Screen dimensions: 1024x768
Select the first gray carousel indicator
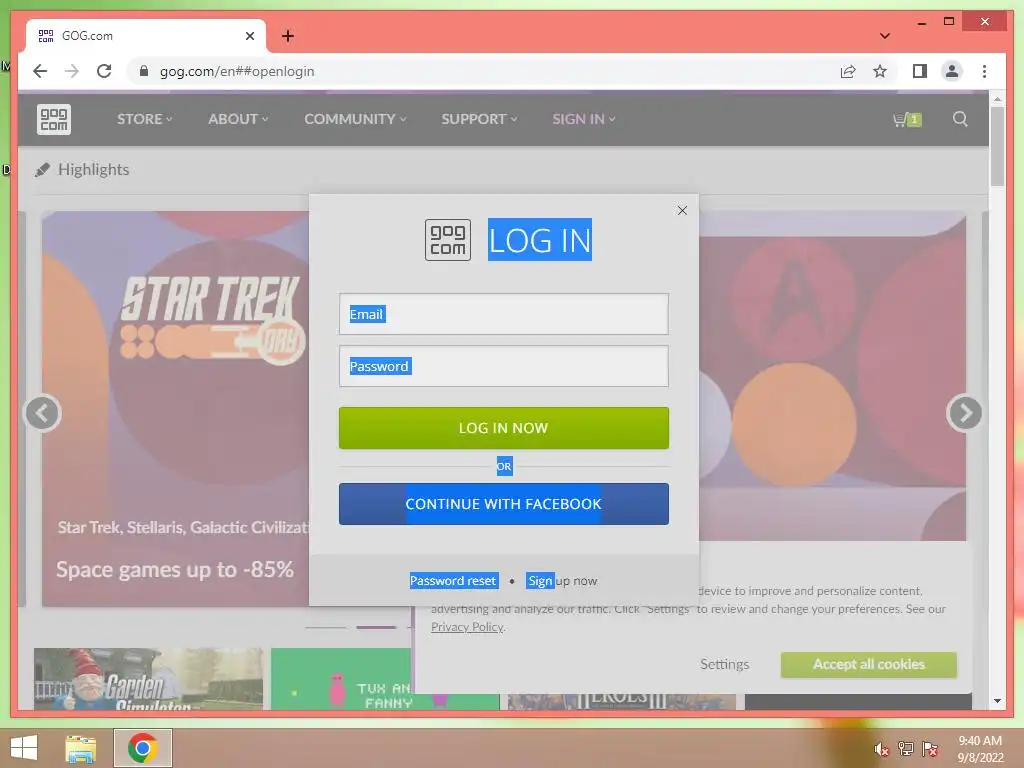[x=325, y=628]
